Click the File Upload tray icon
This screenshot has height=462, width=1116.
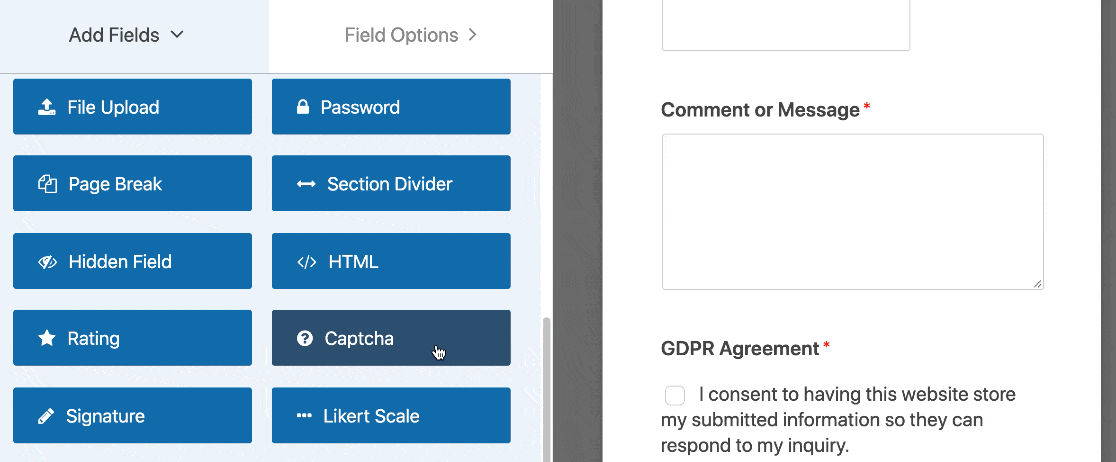(47, 107)
